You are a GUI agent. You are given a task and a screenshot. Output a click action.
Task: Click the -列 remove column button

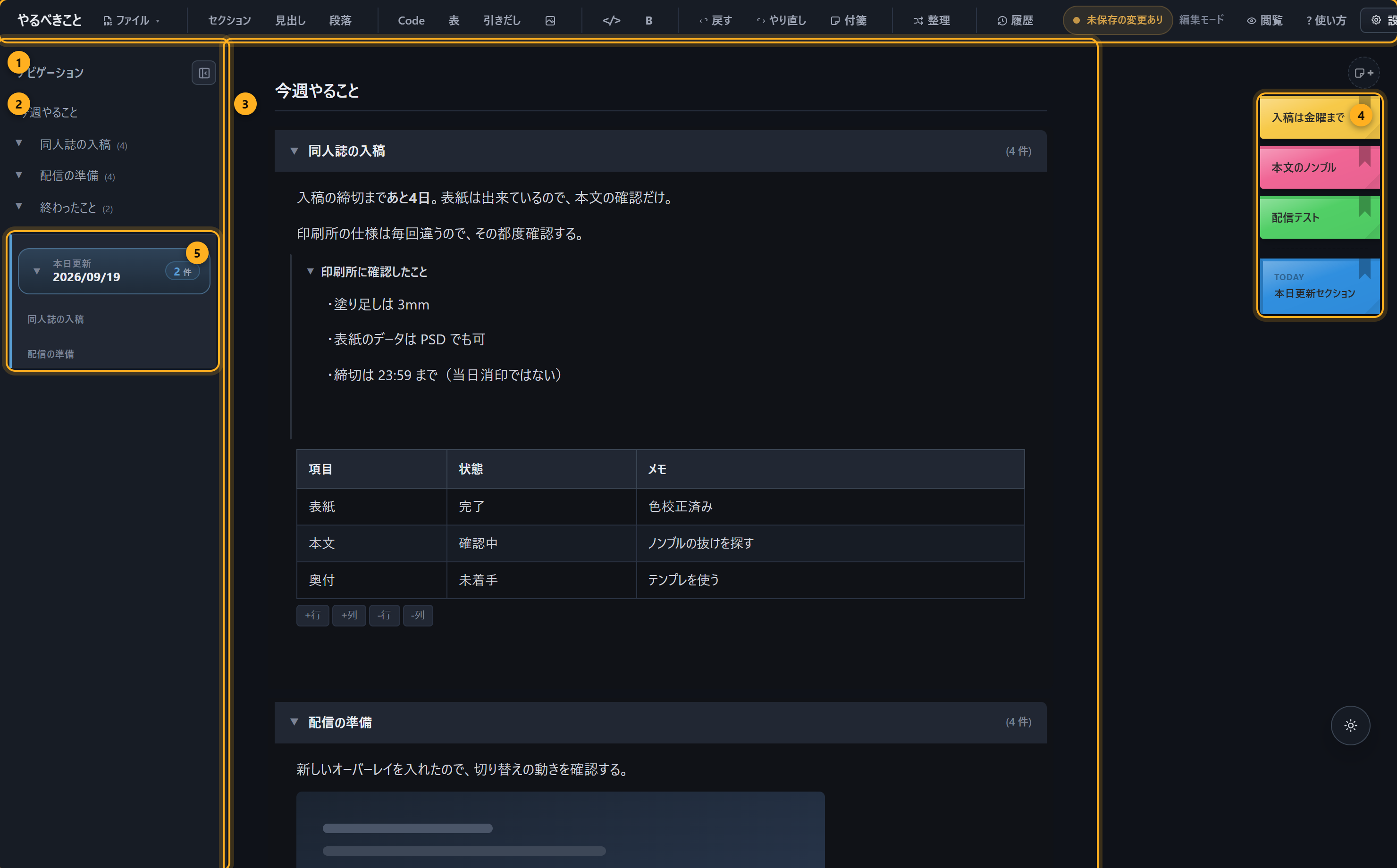click(418, 615)
